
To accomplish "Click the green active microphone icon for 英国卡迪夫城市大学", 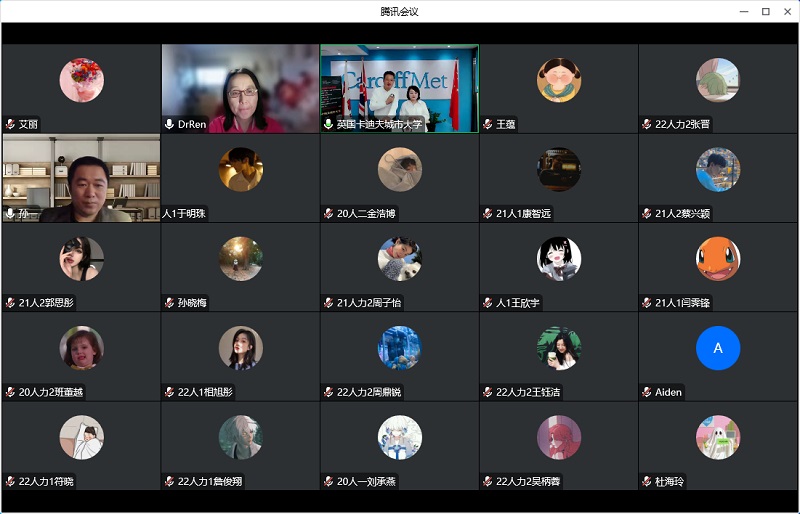I will 328,125.
